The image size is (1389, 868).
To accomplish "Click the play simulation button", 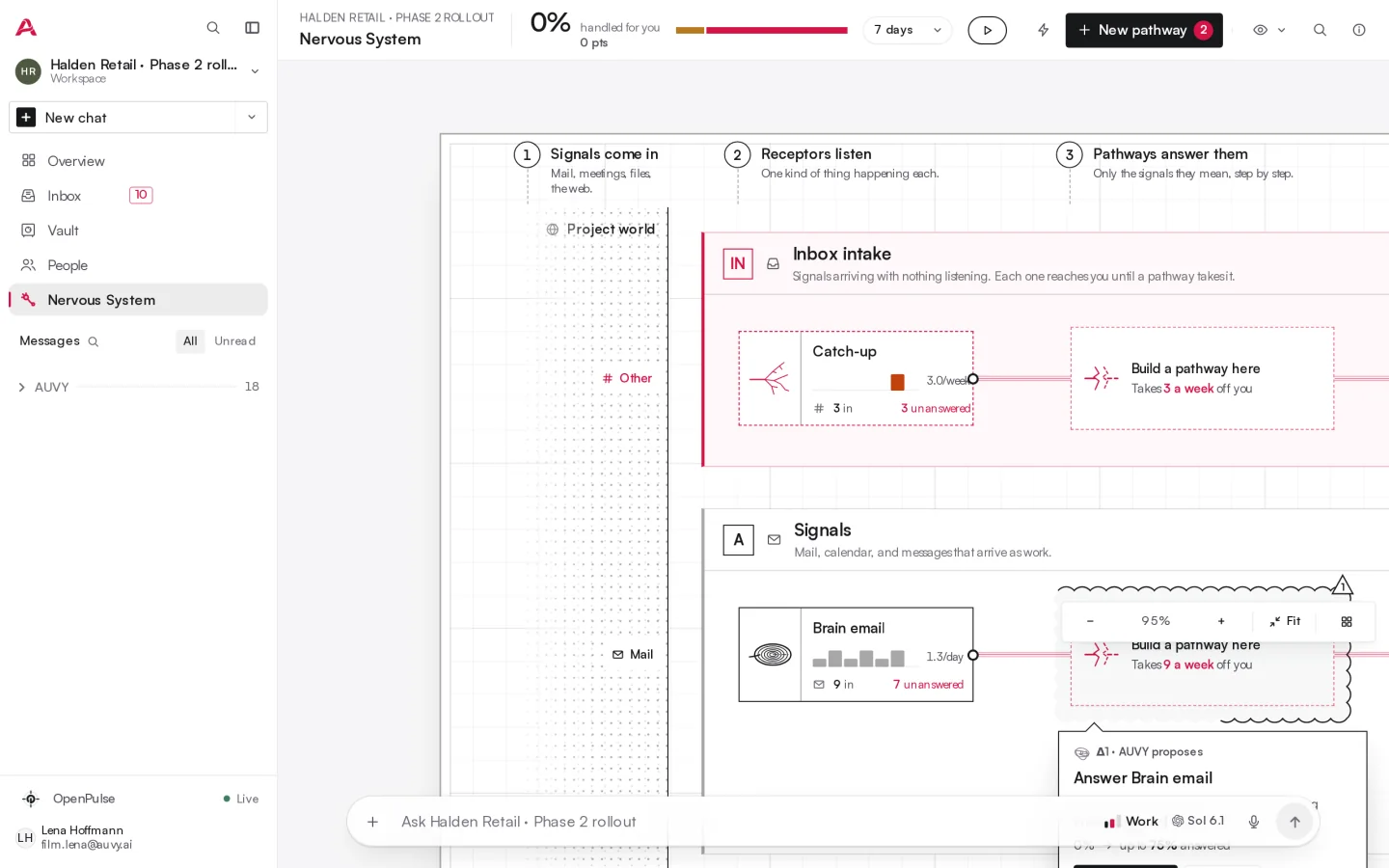I will pyautogui.click(x=987, y=30).
